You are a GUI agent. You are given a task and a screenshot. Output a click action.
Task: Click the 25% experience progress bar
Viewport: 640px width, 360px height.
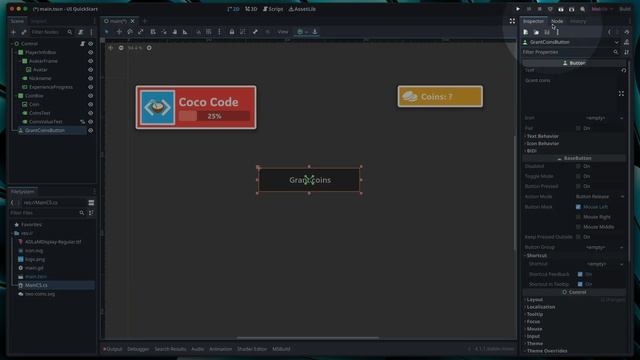click(214, 116)
